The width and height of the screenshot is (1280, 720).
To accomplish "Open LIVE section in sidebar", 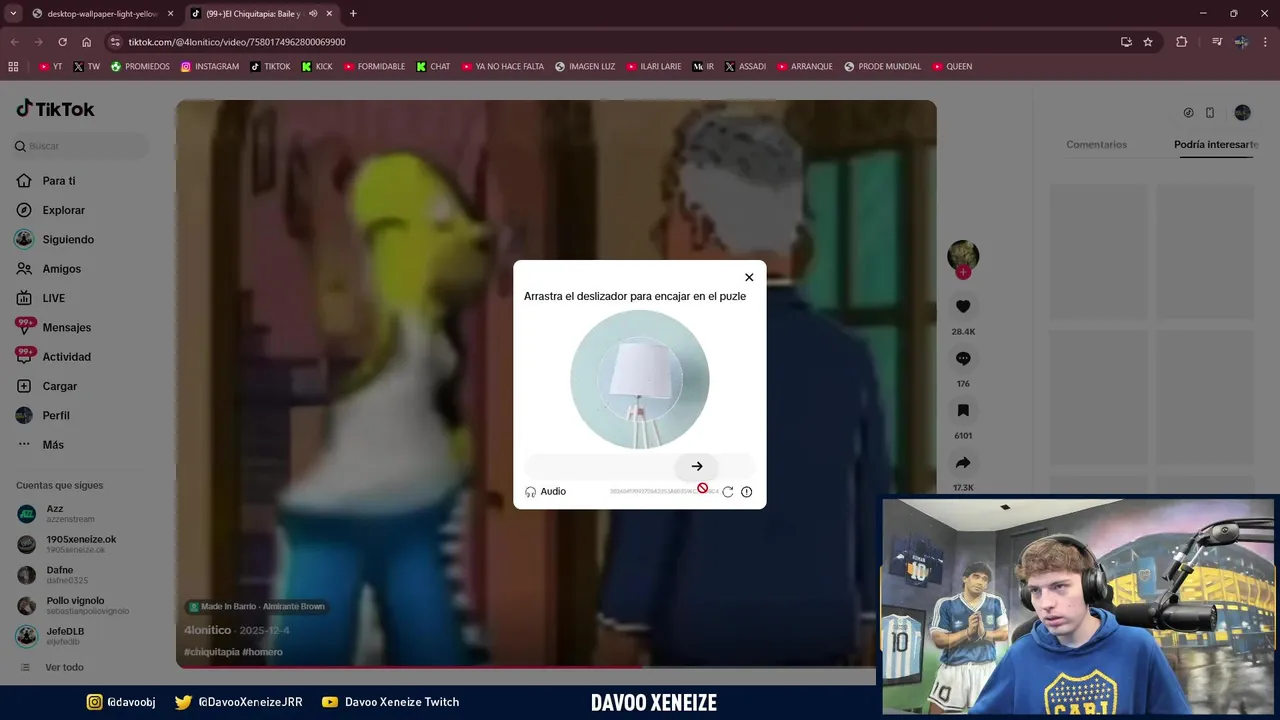I will tap(53, 298).
